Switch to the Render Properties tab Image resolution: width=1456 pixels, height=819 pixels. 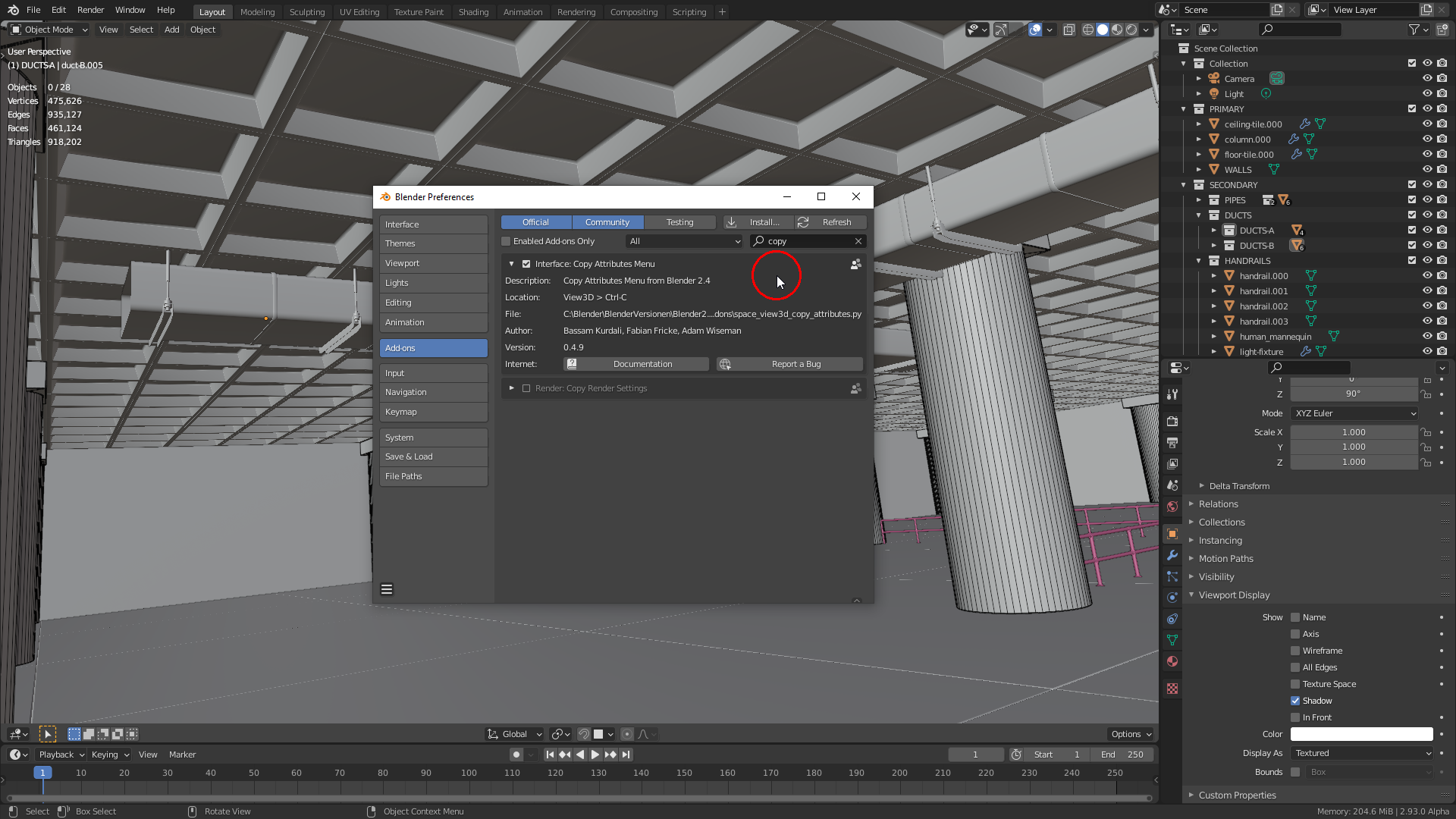tap(1172, 421)
